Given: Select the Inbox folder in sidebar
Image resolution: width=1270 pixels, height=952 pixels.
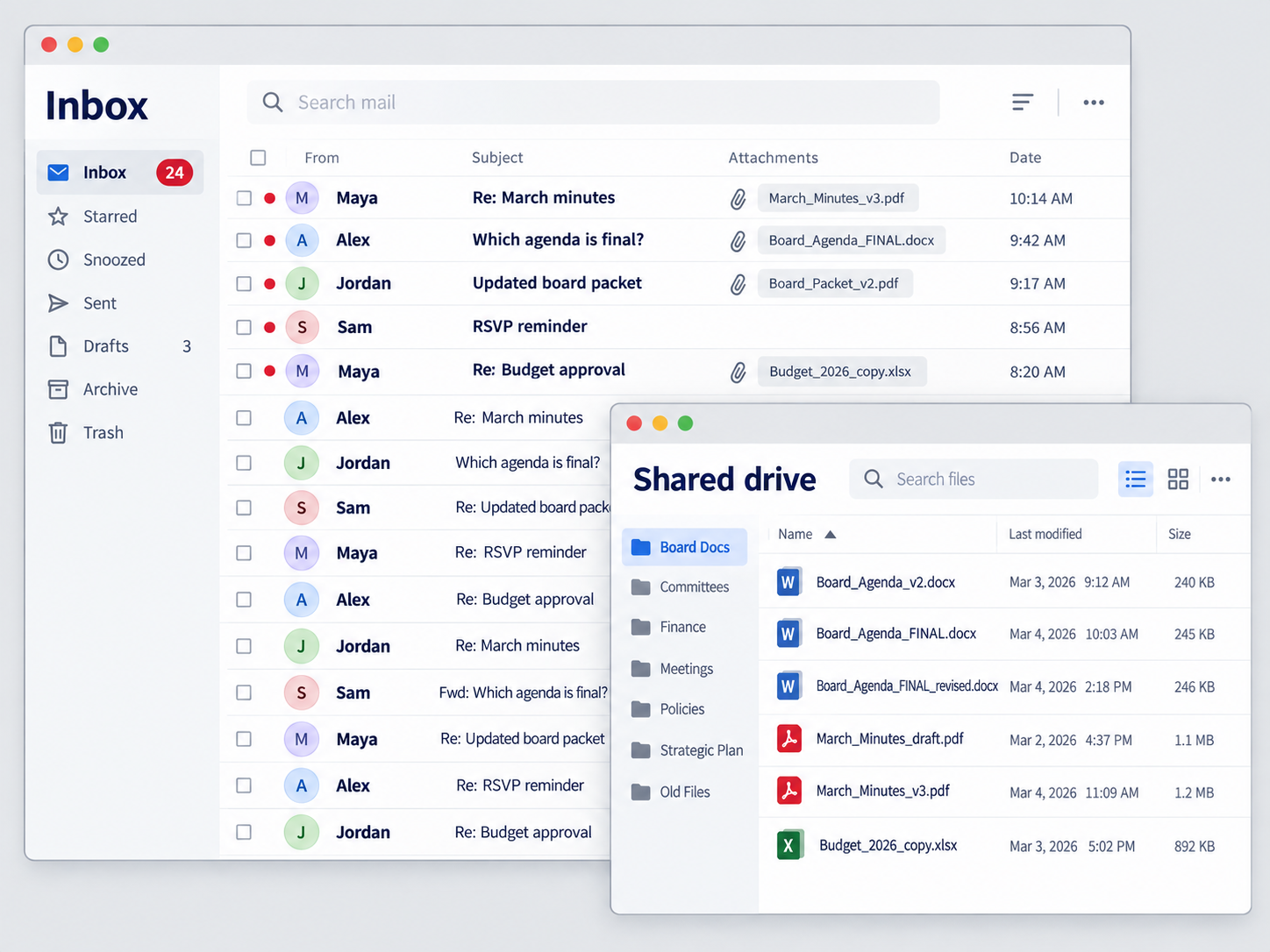Looking at the screenshot, I should point(120,173).
